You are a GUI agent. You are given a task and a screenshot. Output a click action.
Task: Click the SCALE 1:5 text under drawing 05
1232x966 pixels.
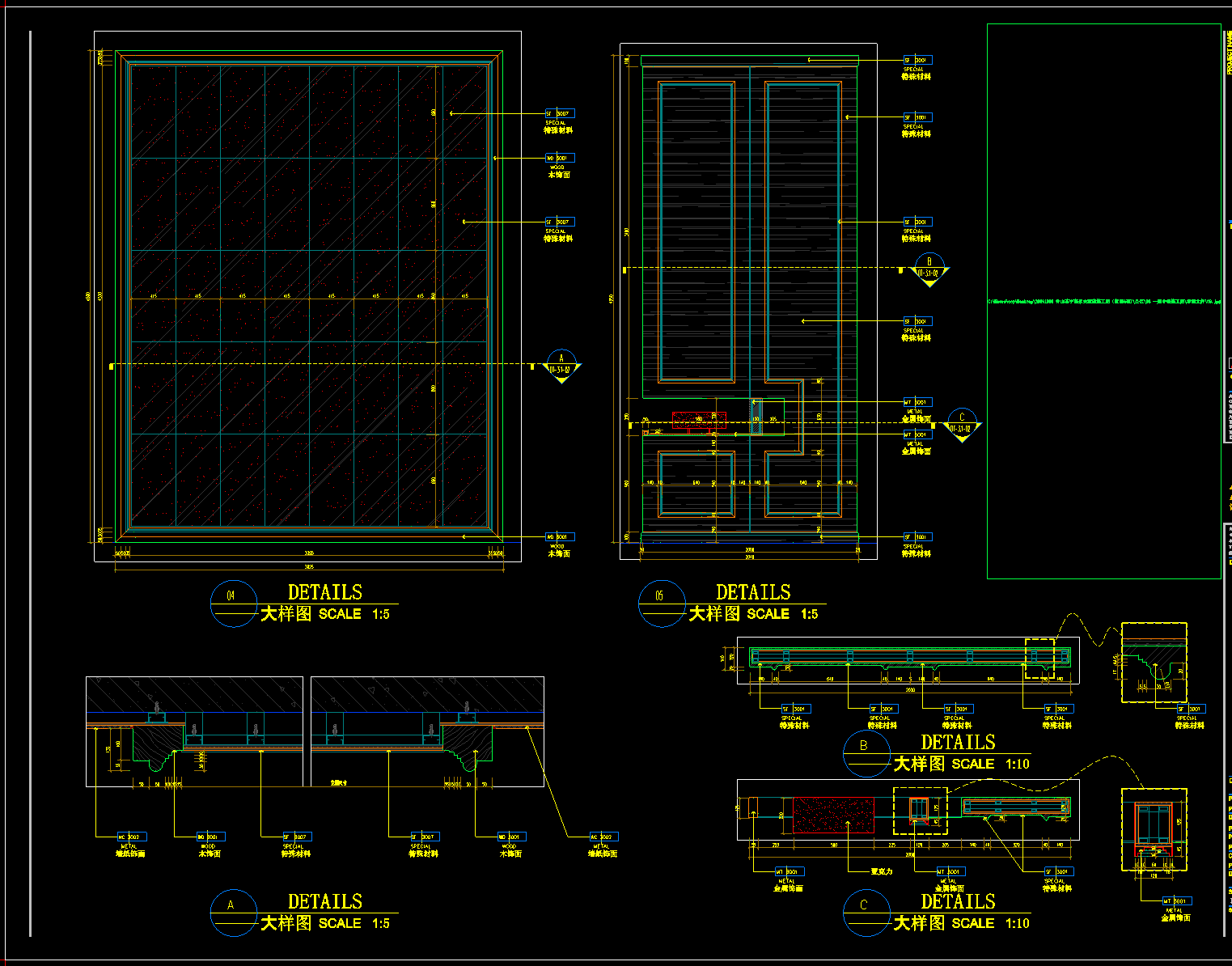coord(782,614)
